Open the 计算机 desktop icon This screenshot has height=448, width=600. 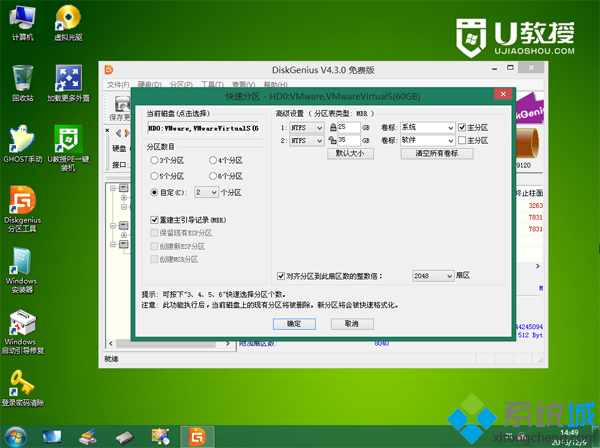pos(22,19)
